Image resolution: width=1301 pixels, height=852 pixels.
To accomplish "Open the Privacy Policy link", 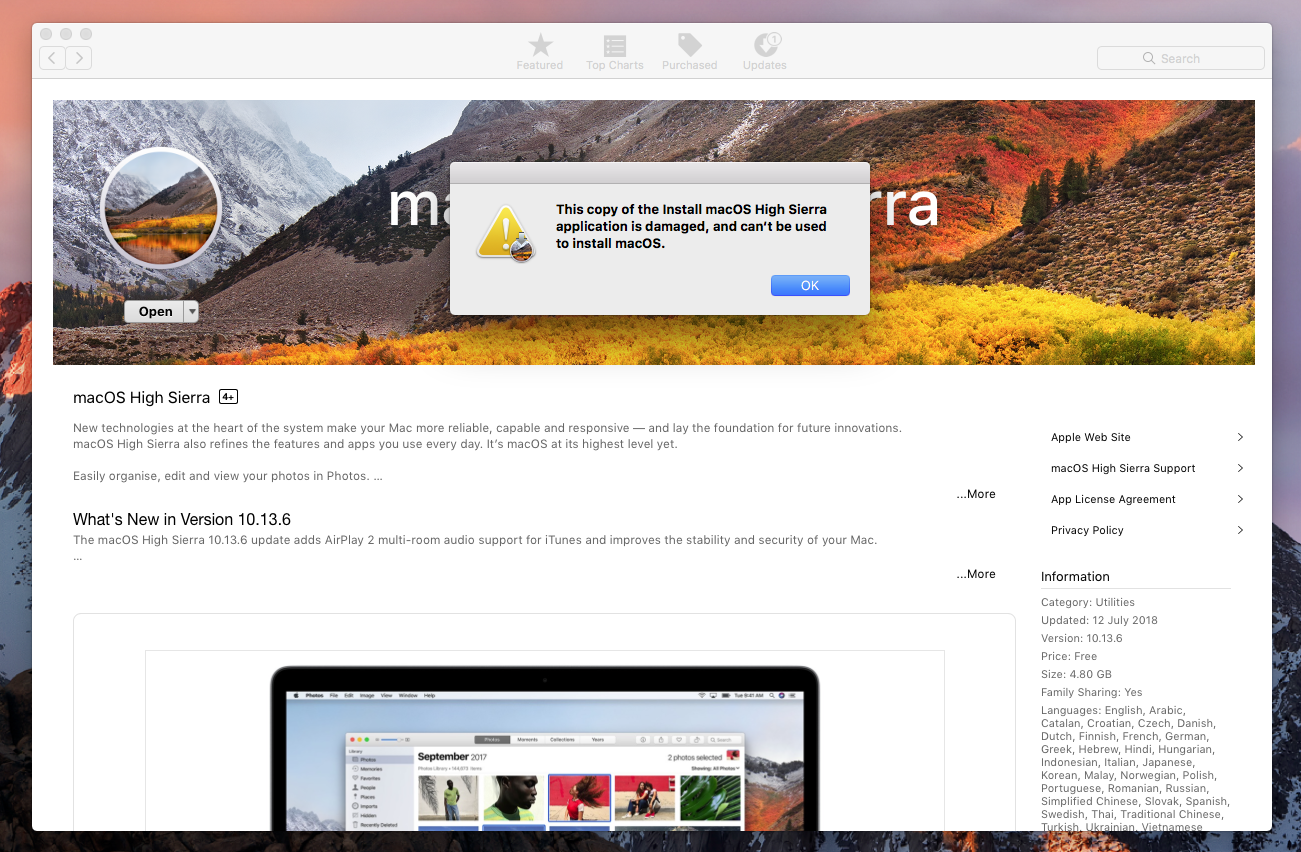I will (x=1087, y=530).
